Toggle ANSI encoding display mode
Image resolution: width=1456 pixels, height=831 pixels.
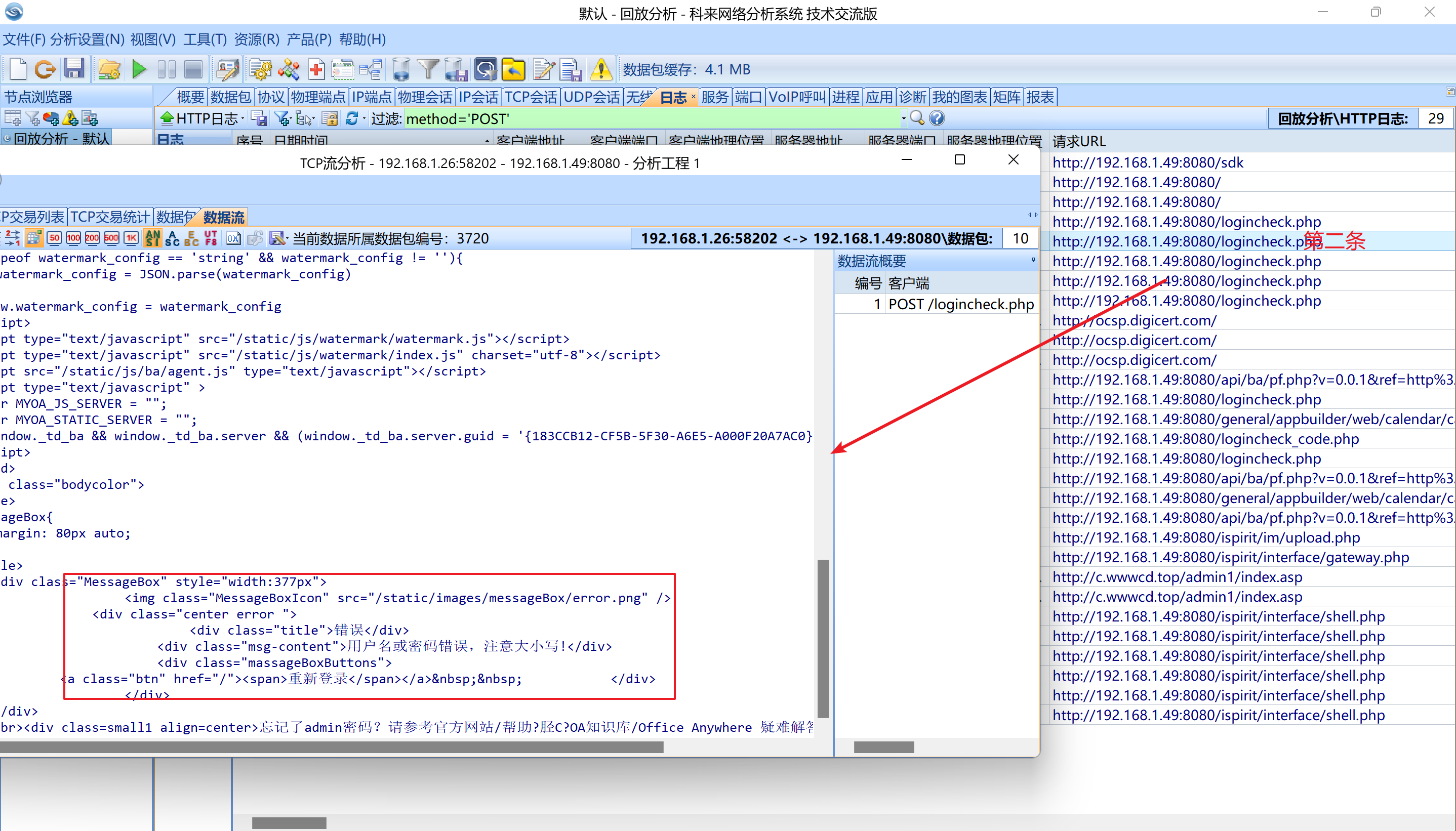[x=153, y=238]
